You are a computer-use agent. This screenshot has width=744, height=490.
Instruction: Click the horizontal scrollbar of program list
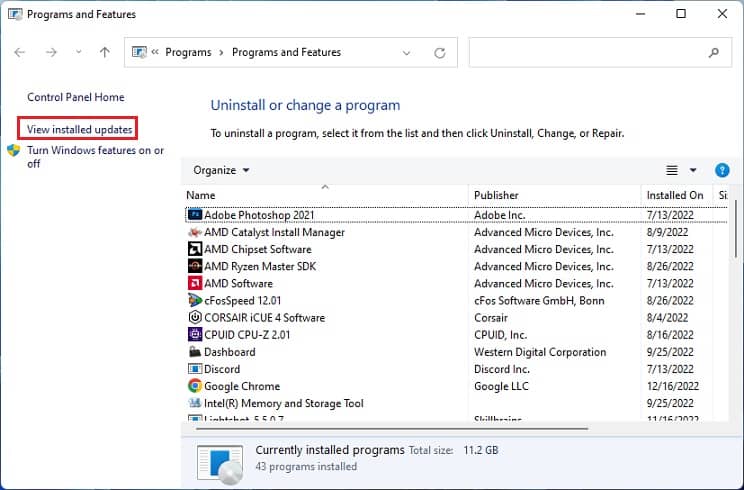391,428
